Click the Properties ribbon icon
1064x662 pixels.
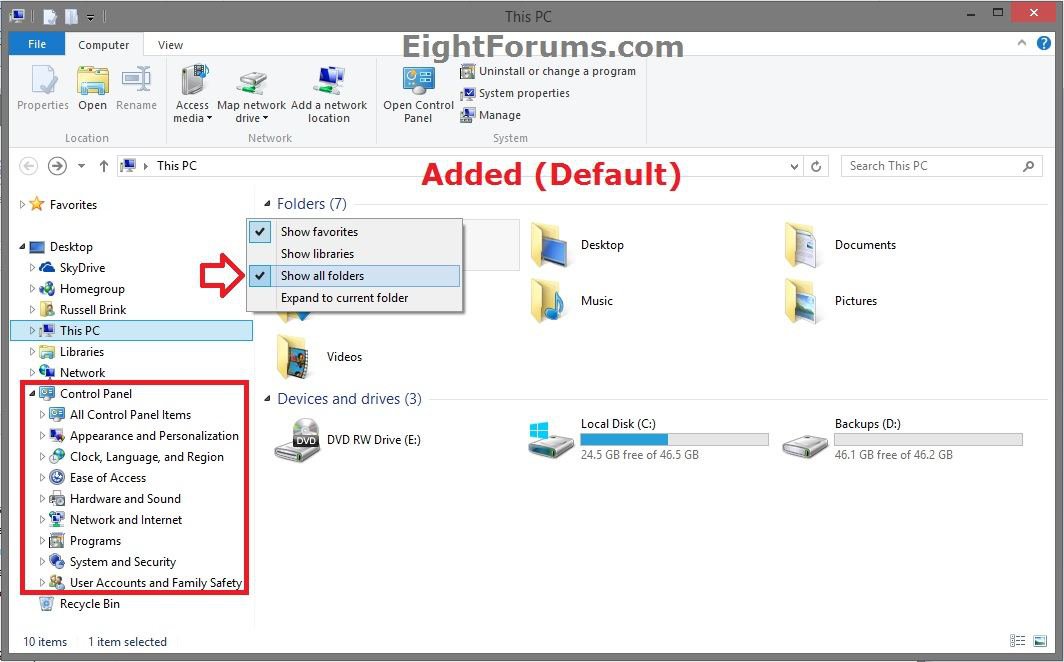click(43, 88)
